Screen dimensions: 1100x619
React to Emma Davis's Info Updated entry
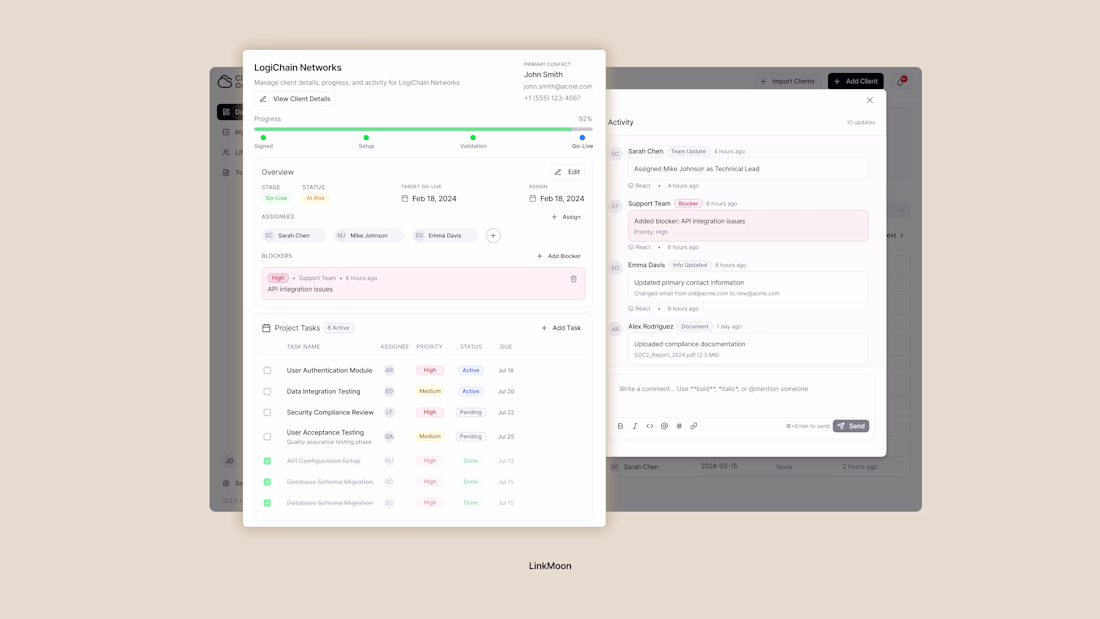click(x=639, y=309)
